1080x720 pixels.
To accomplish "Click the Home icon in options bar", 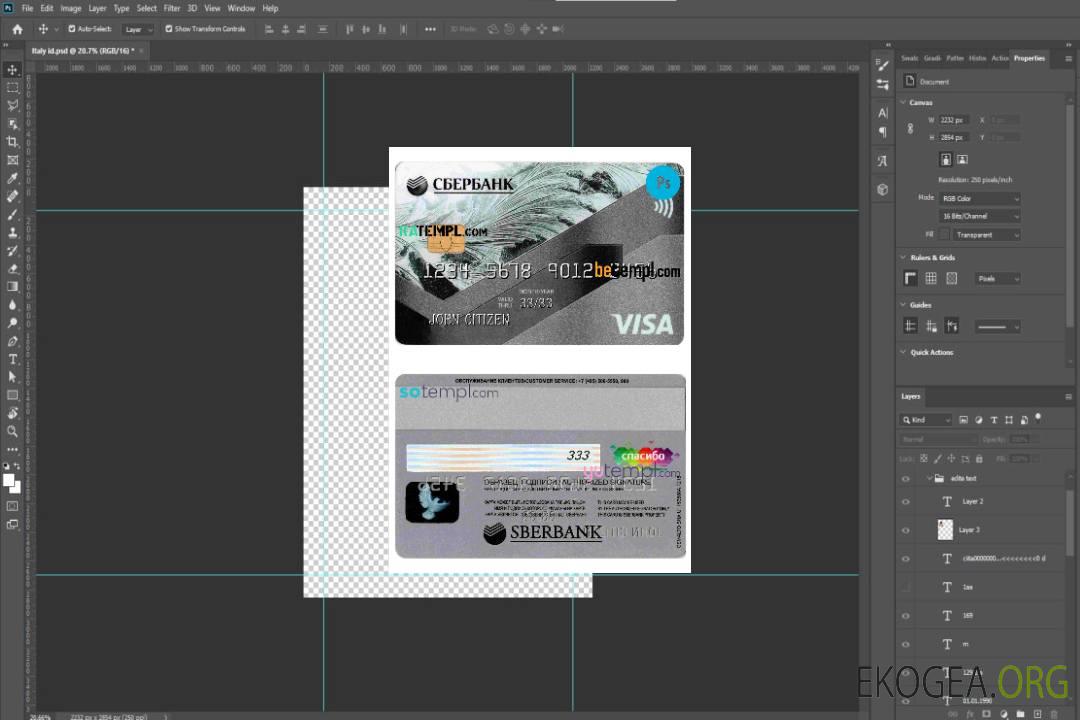I will pos(17,29).
